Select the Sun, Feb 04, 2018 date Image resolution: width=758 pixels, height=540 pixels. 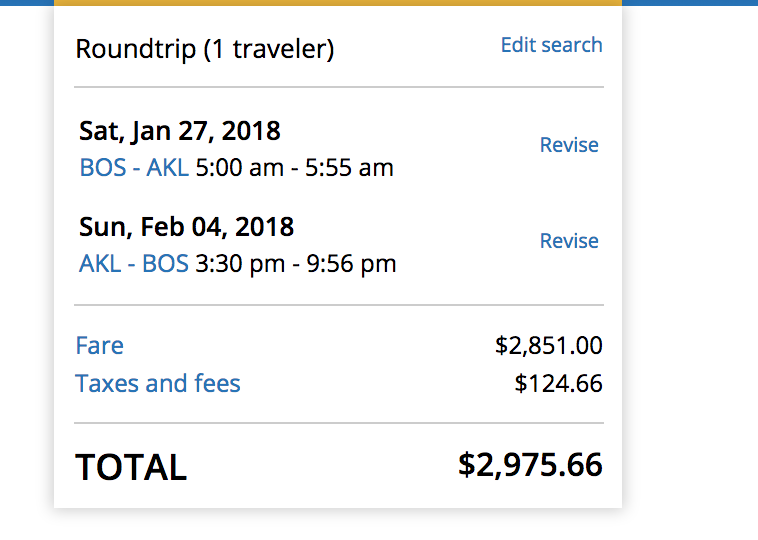click(186, 227)
